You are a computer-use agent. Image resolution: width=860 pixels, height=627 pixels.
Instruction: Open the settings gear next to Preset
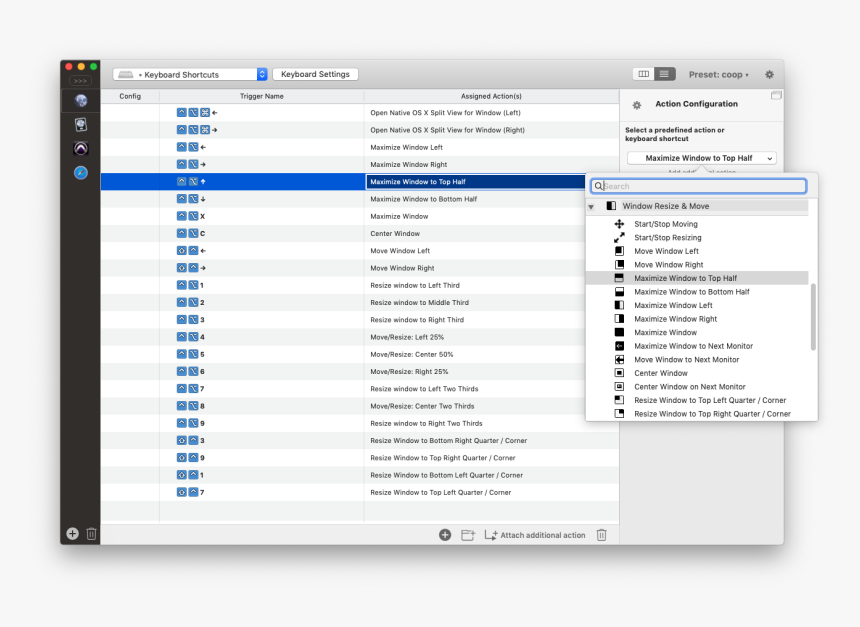click(x=769, y=74)
